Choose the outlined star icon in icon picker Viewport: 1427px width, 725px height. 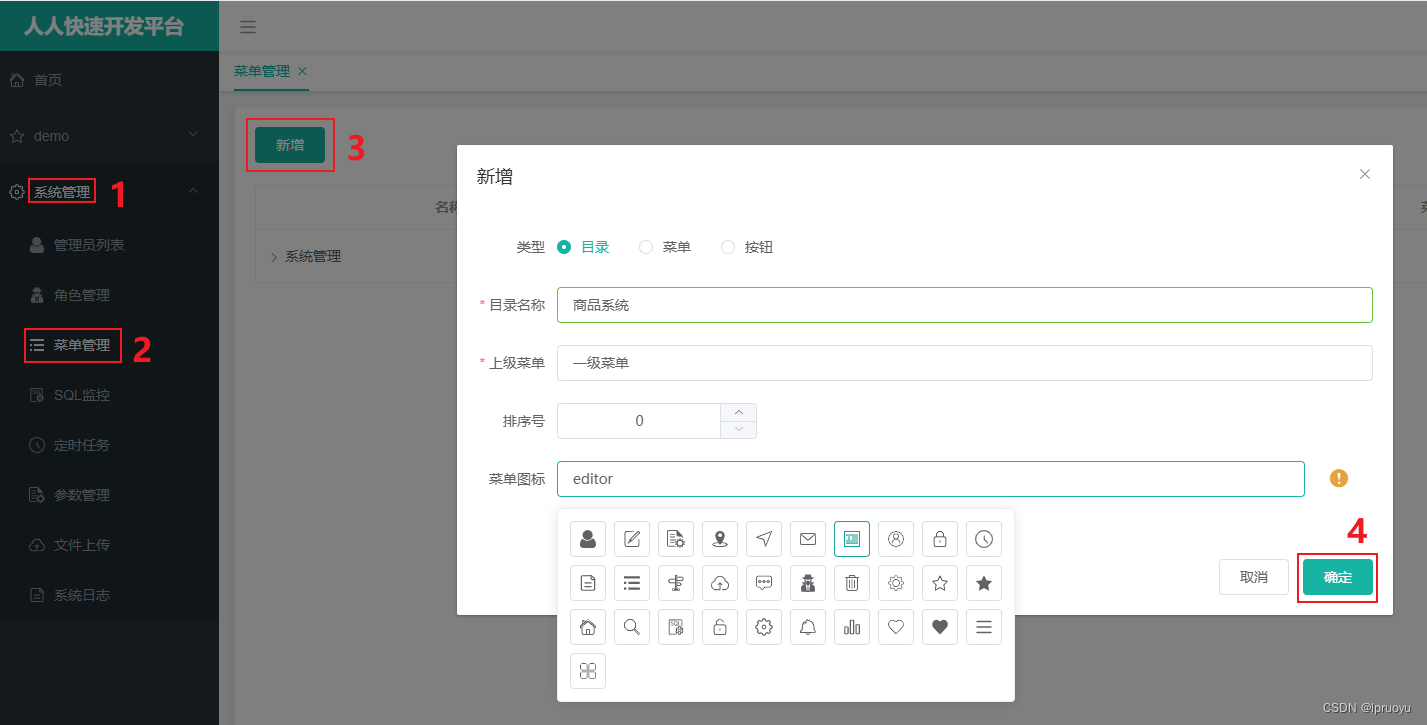pyautogui.click(x=940, y=583)
